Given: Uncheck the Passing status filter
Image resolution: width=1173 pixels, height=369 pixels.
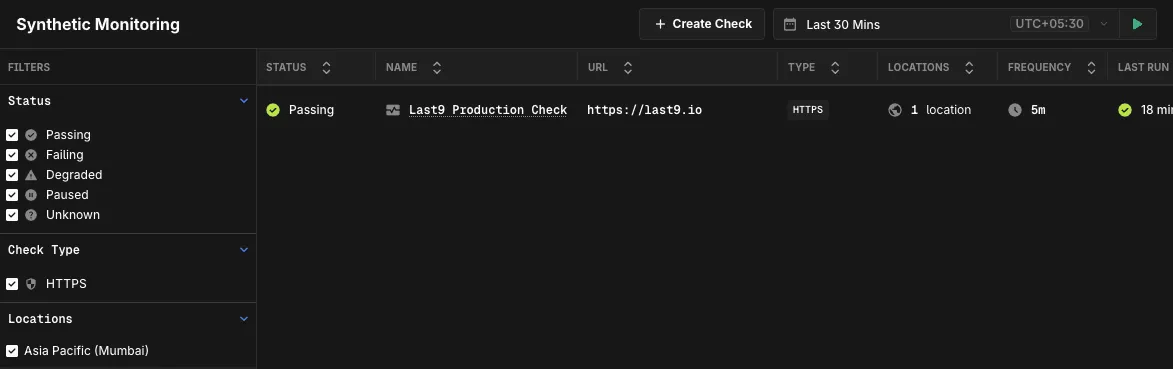Looking at the screenshot, I should [x=12, y=135].
